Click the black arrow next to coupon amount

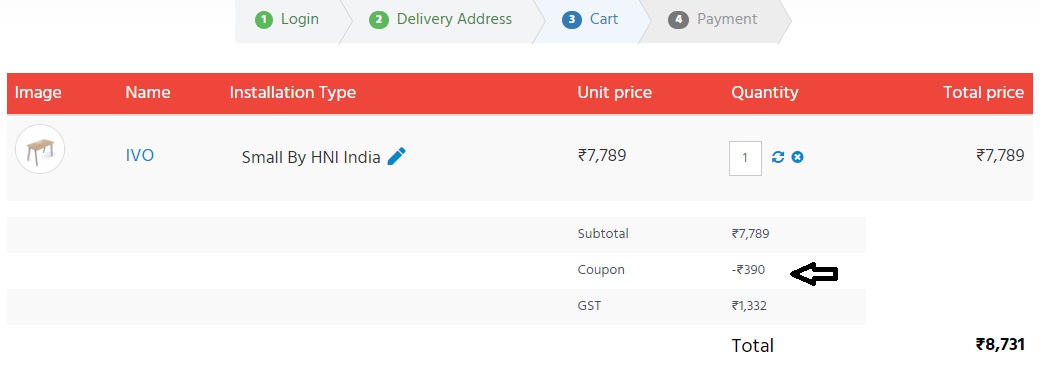pyautogui.click(x=814, y=273)
